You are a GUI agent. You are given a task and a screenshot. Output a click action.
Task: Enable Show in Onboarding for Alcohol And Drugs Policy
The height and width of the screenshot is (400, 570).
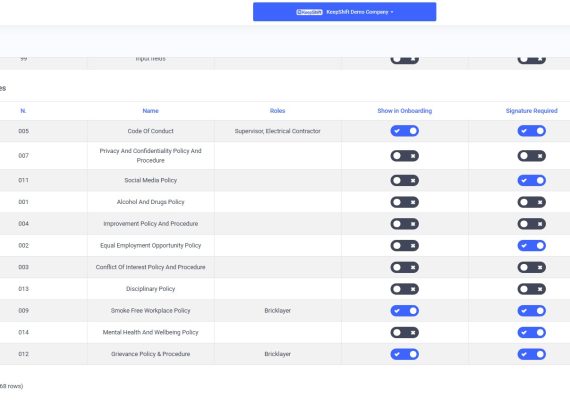(405, 202)
